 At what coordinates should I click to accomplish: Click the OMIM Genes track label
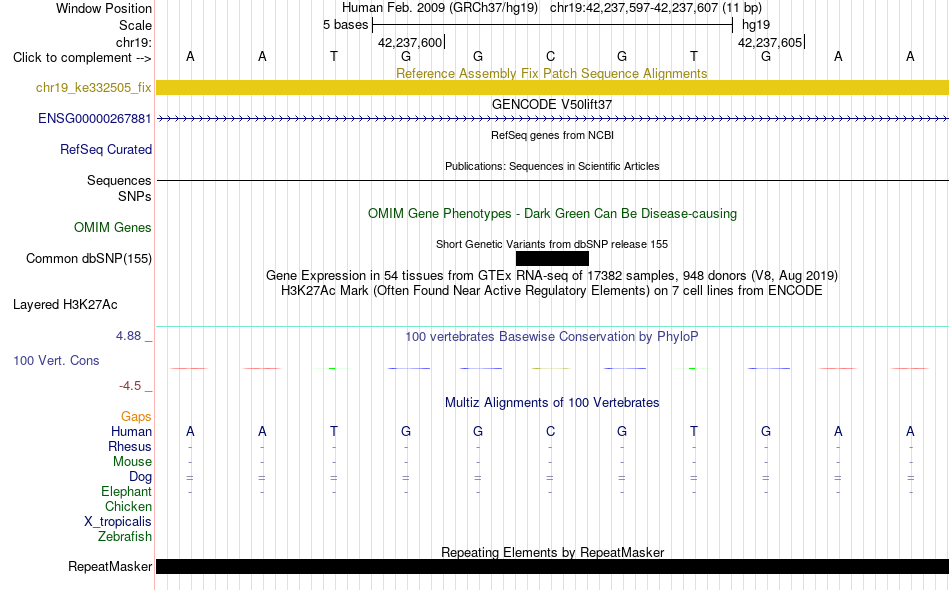[113, 227]
